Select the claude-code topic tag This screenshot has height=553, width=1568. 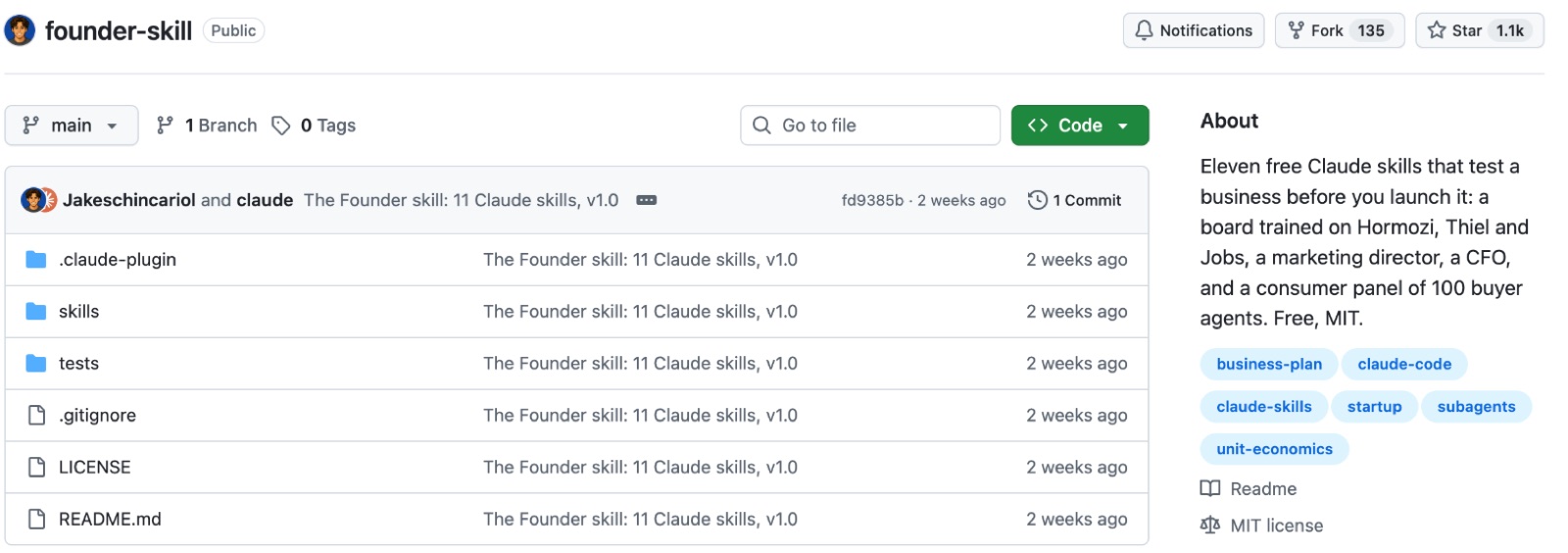[1404, 364]
